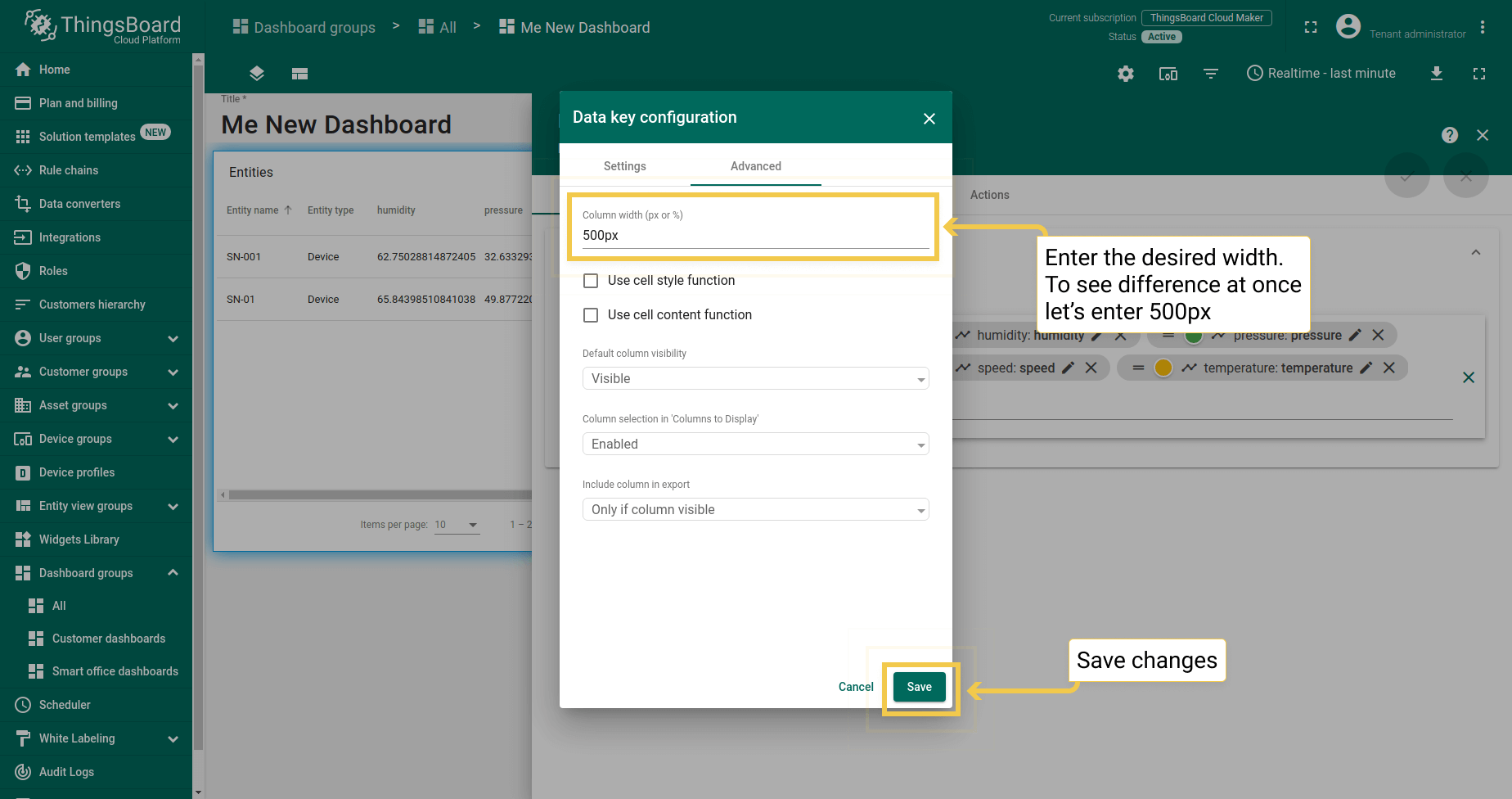Switch to the Settings tab
1512x799 pixels.
[x=624, y=166]
